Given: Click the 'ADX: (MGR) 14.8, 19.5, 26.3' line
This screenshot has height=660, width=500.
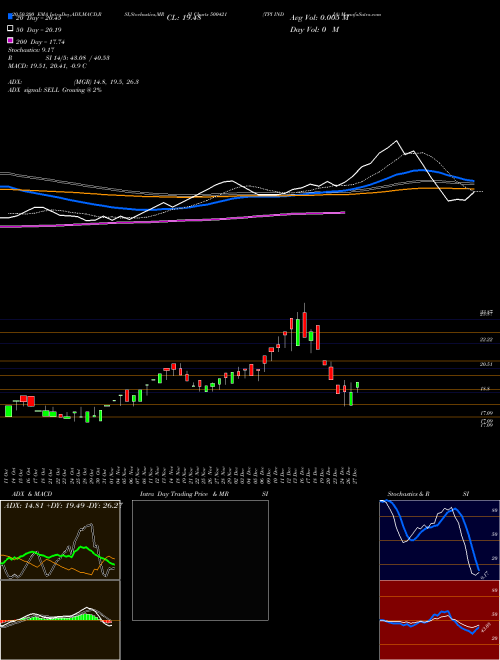Looking at the screenshot, I should point(74,82).
